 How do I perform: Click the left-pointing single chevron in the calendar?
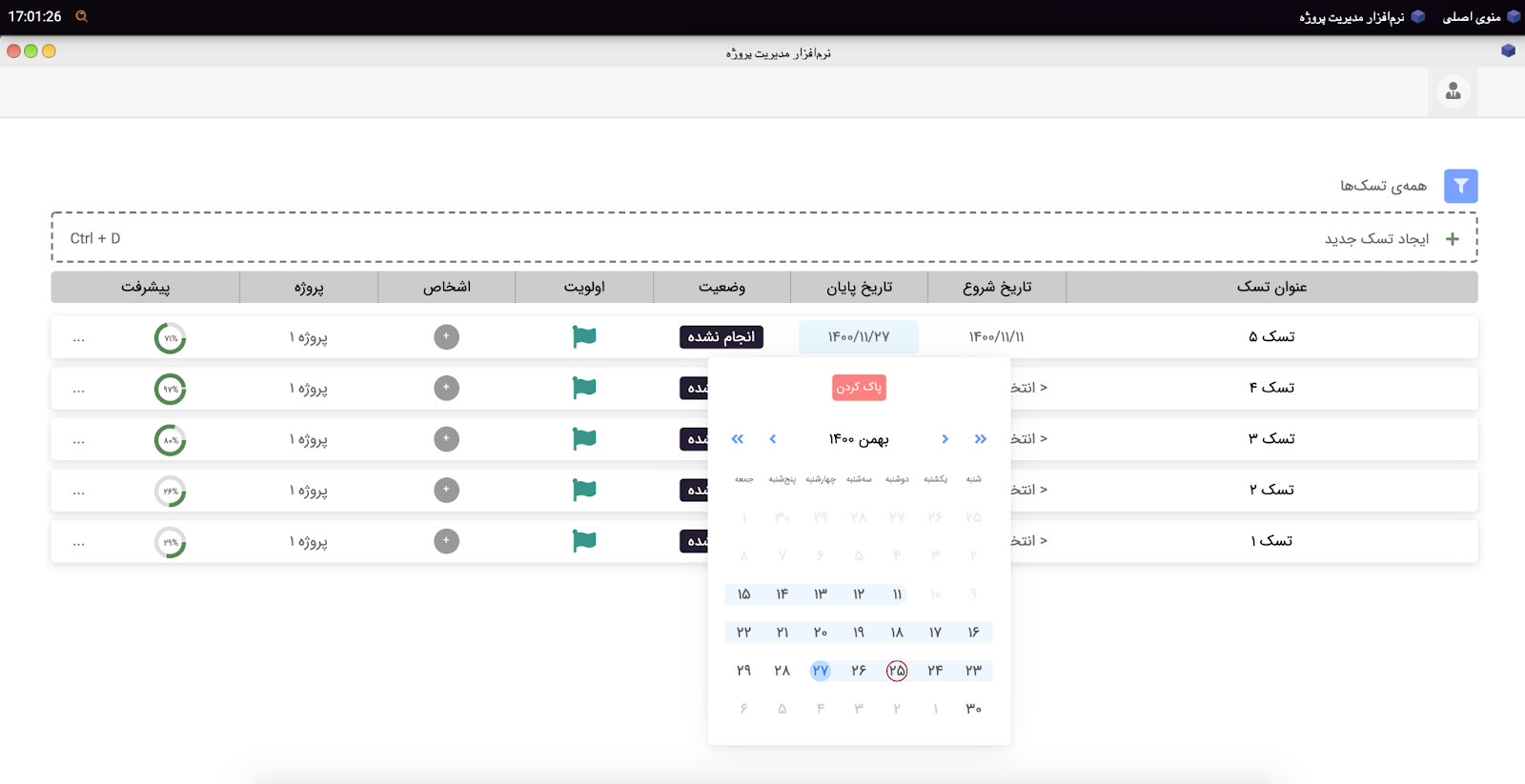point(773,439)
